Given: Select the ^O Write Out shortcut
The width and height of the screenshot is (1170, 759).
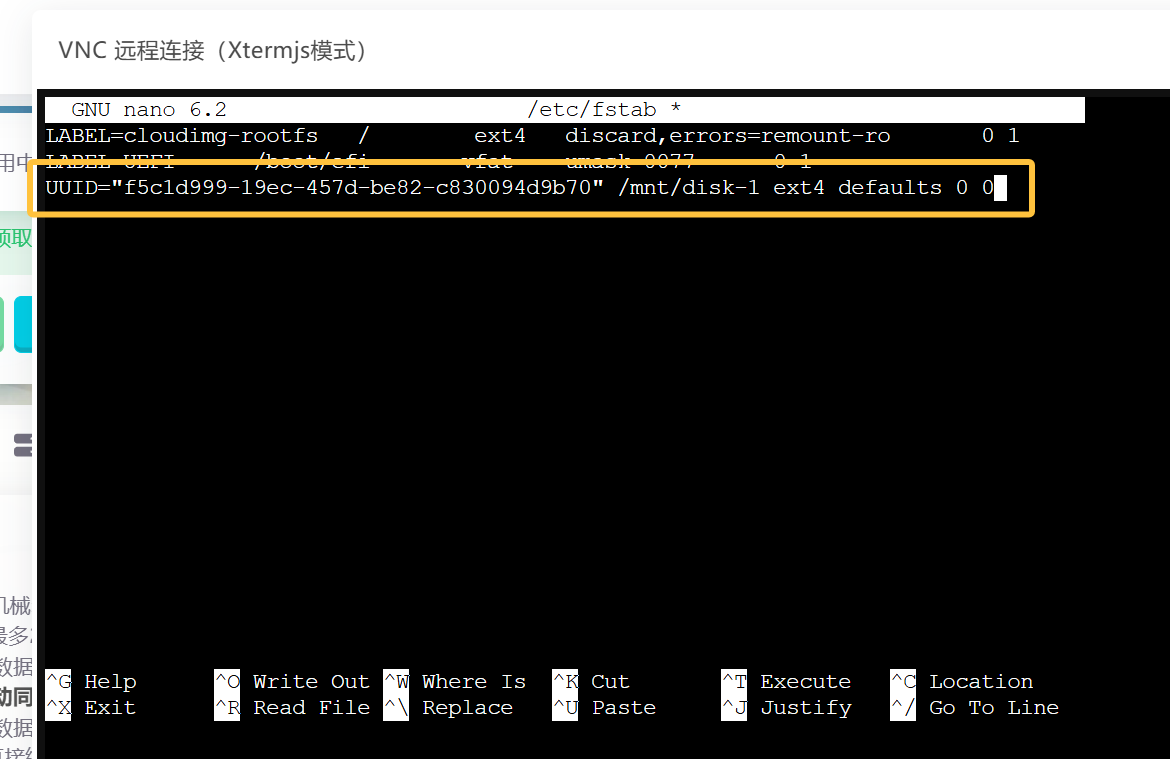Looking at the screenshot, I should tap(292, 682).
